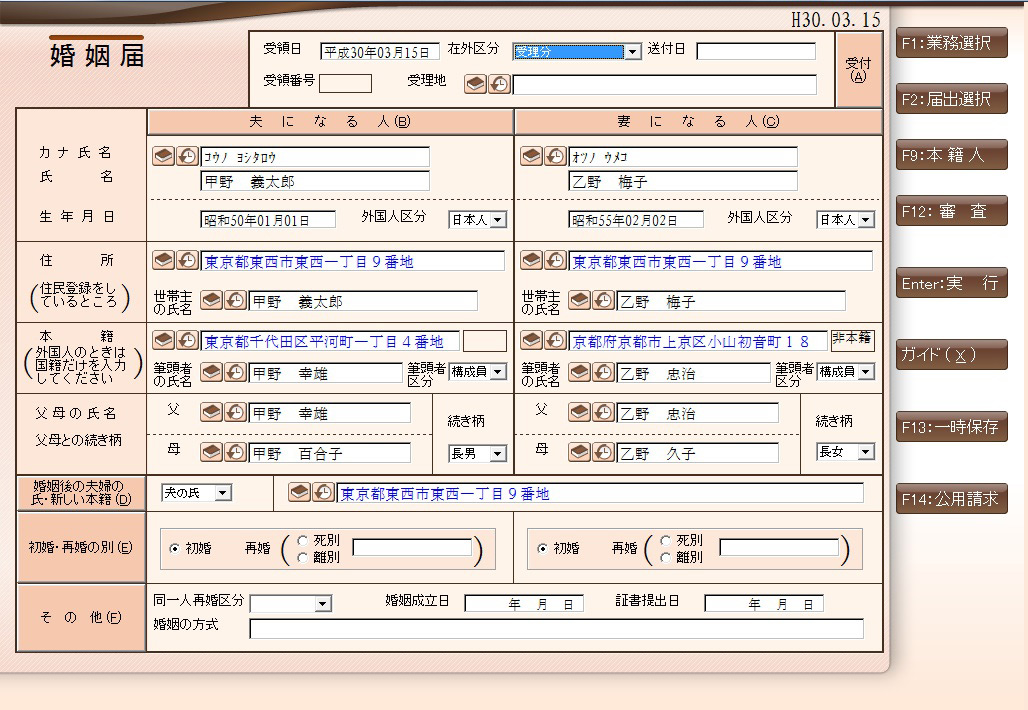Viewport: 1028px width, 710px height.
Task: Select 死別 radio for the wife
Action: click(x=665, y=540)
